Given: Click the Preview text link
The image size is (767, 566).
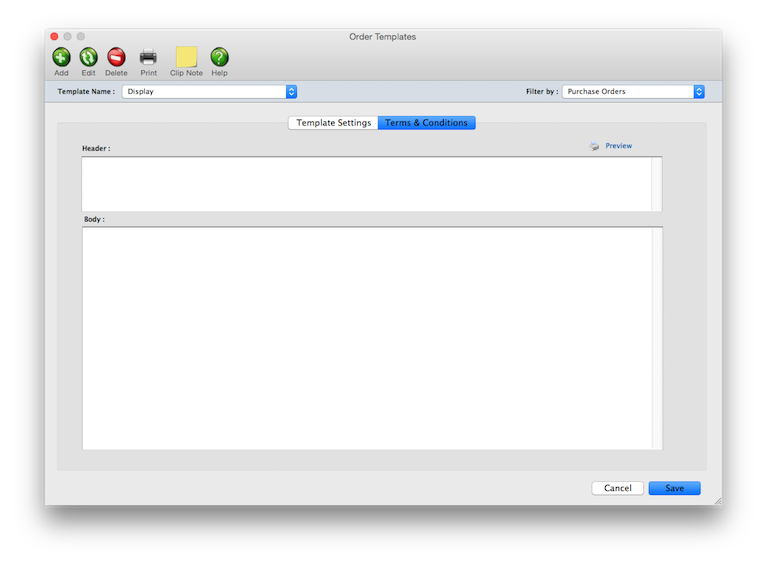Looking at the screenshot, I should (x=618, y=146).
